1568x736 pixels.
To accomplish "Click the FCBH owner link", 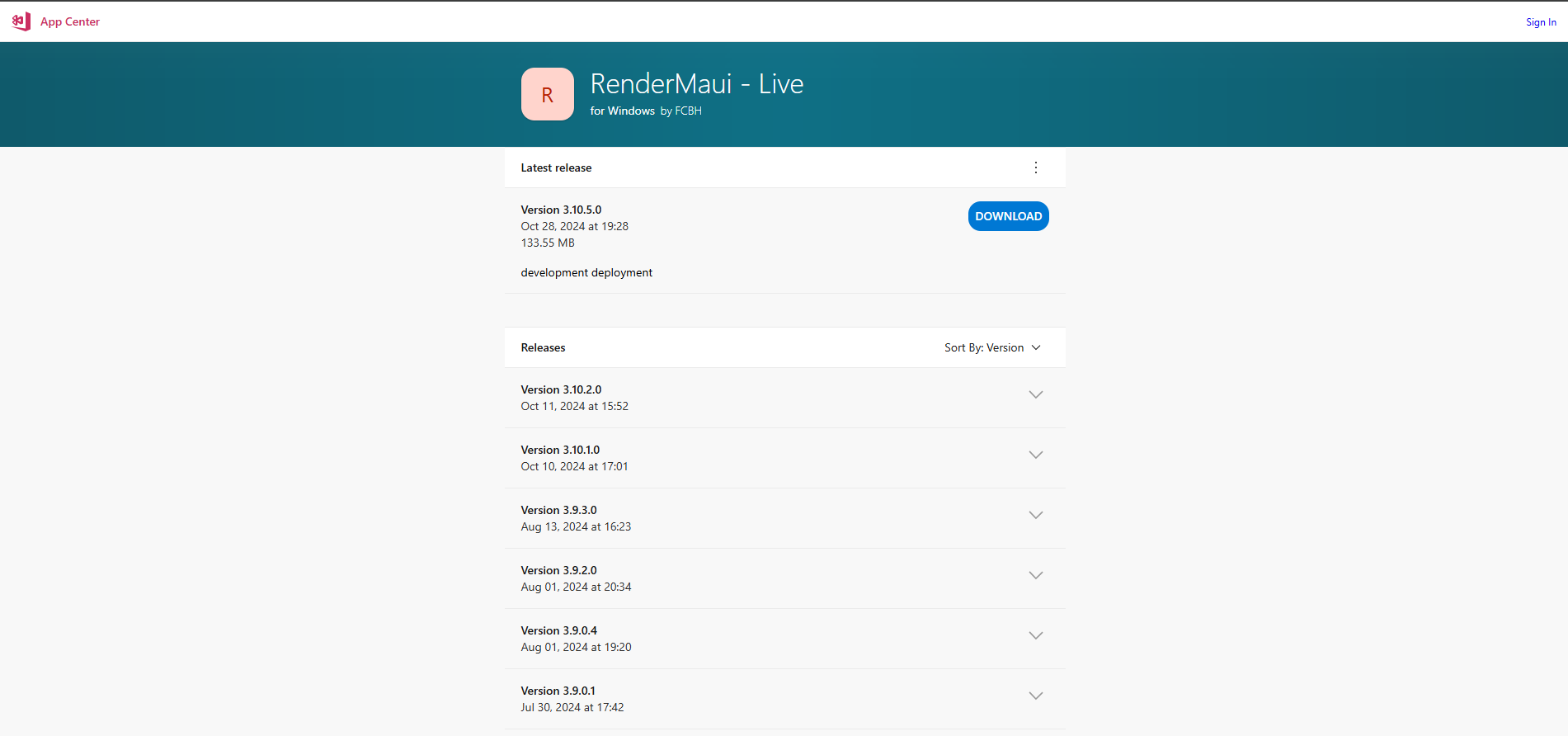I will tap(688, 111).
